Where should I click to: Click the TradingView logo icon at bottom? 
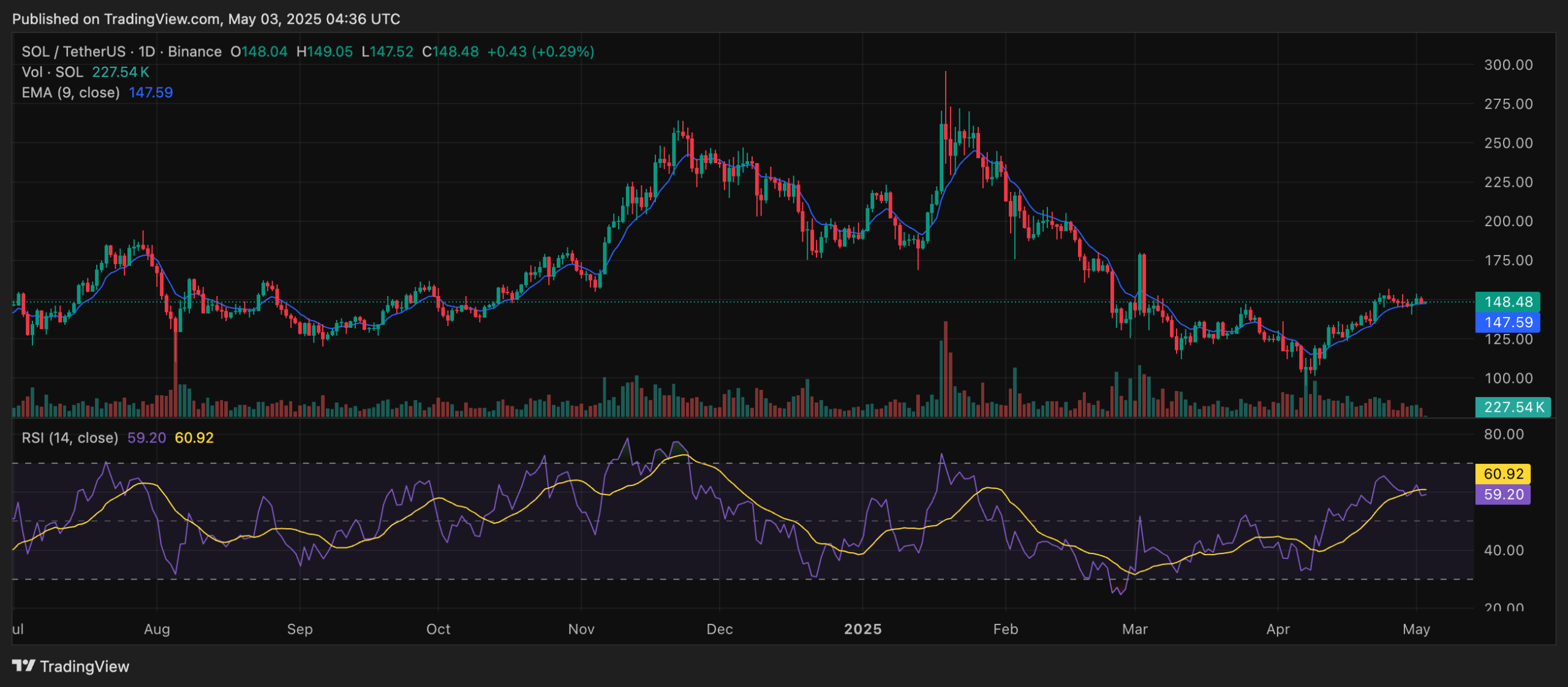pyautogui.click(x=24, y=666)
